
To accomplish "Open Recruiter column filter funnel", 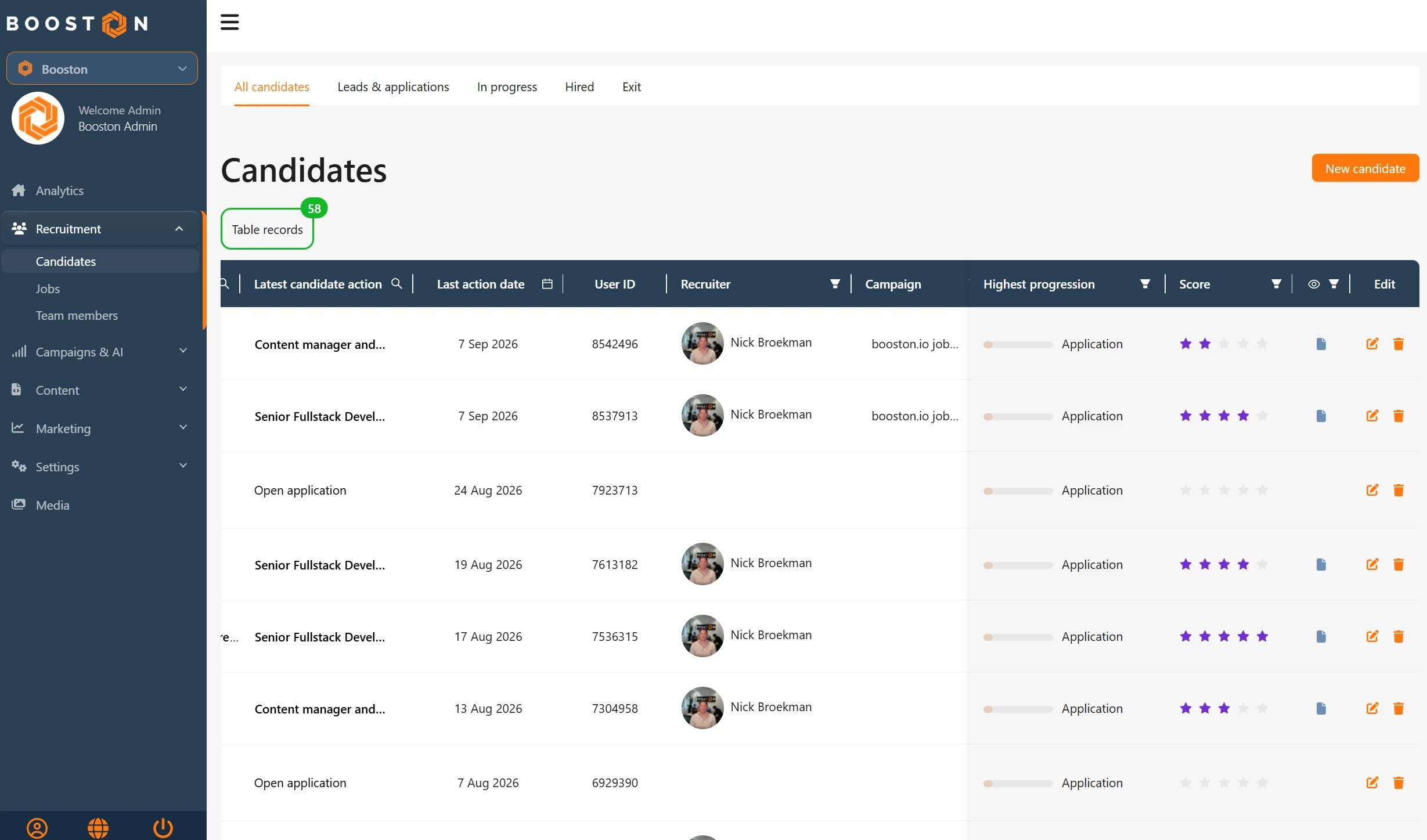I will 835,284.
